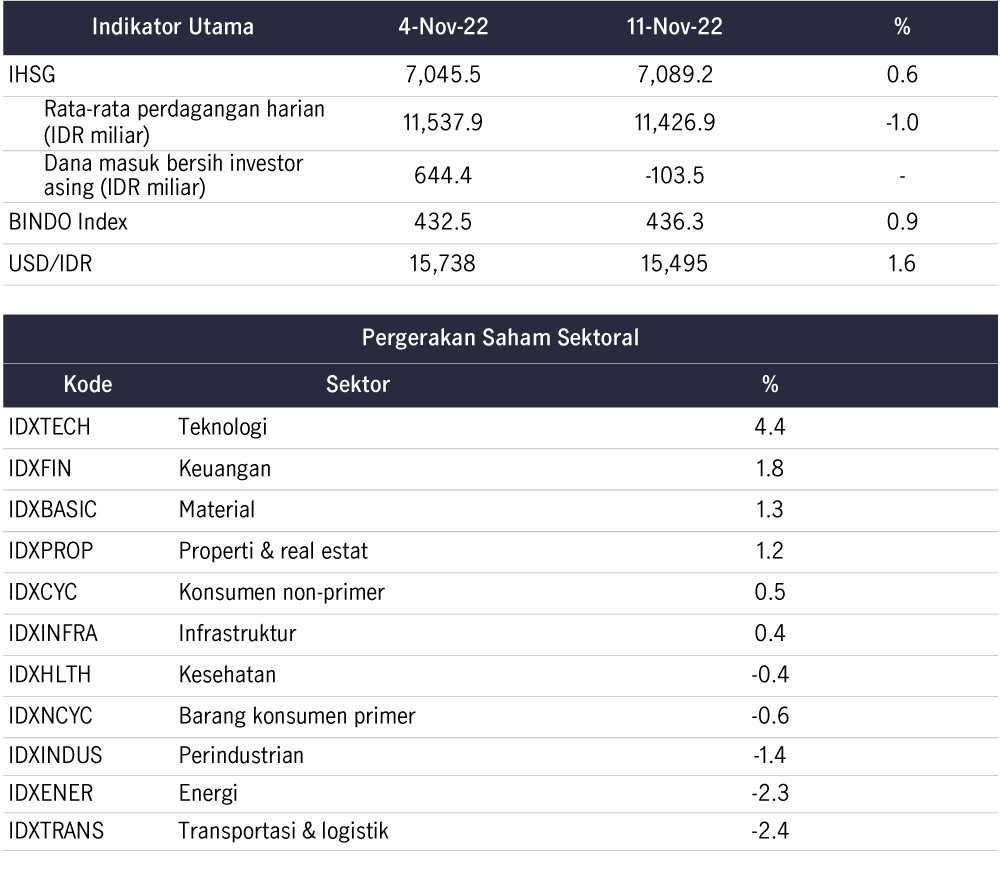This screenshot has width=1000, height=876.
Task: Click the IDXINDUS code
Action: 55,756
